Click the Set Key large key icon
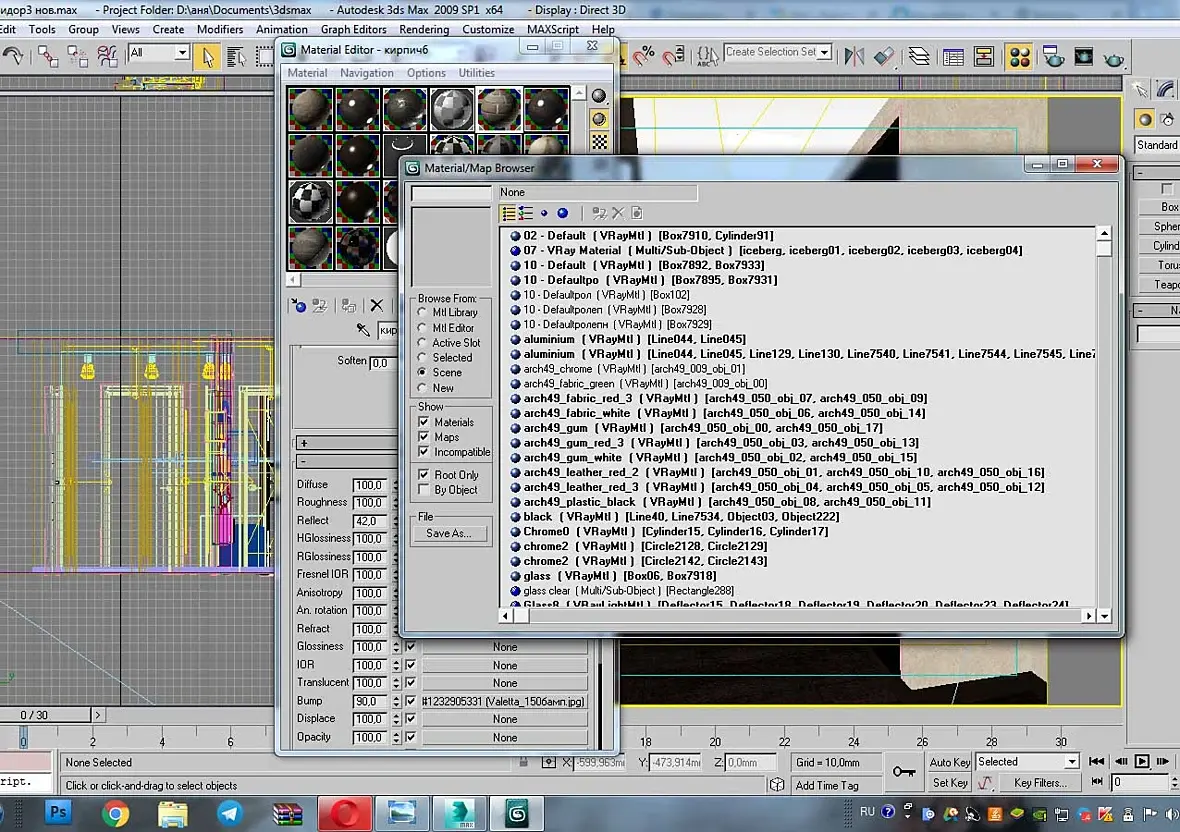 point(904,772)
